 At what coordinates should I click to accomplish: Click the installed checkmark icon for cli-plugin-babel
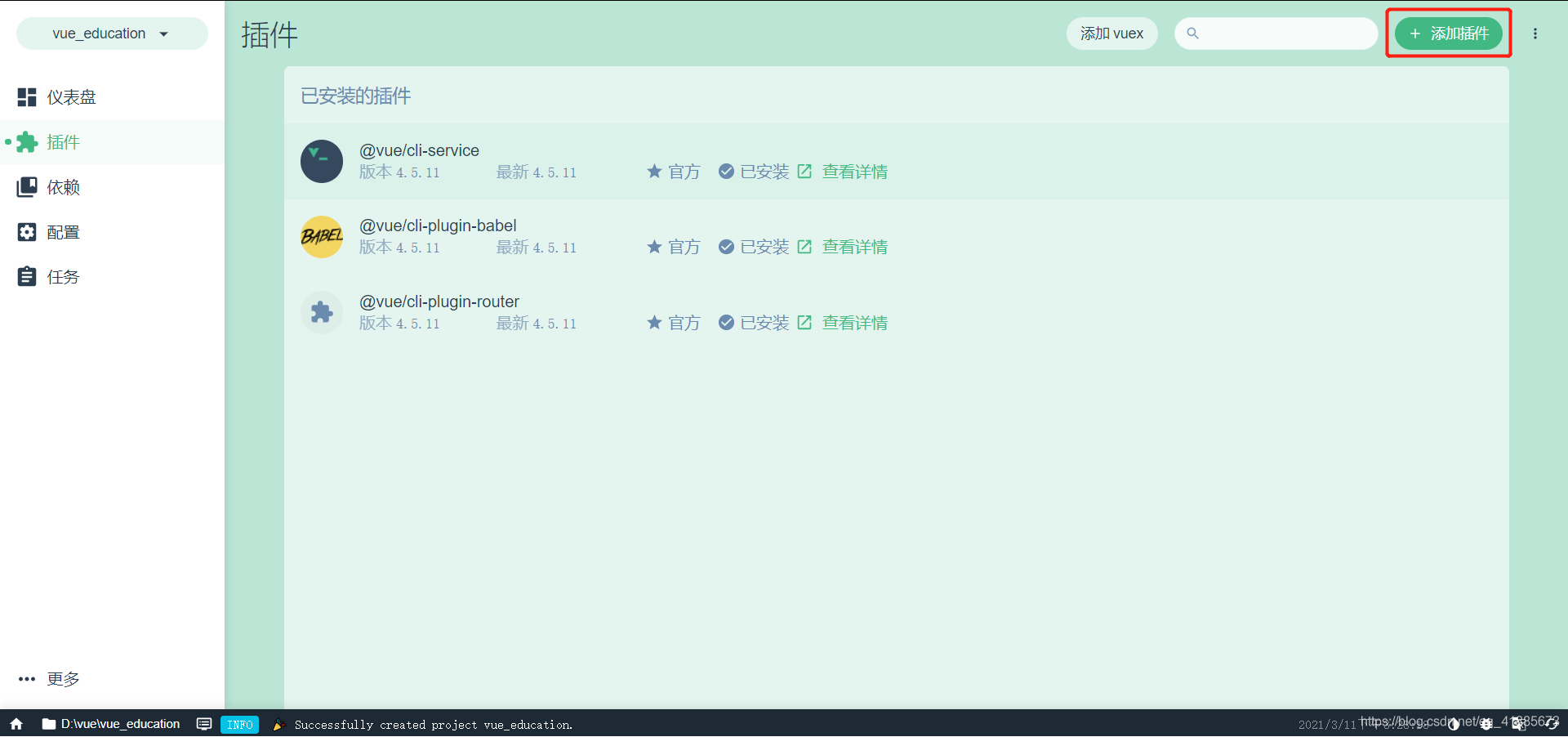click(726, 247)
